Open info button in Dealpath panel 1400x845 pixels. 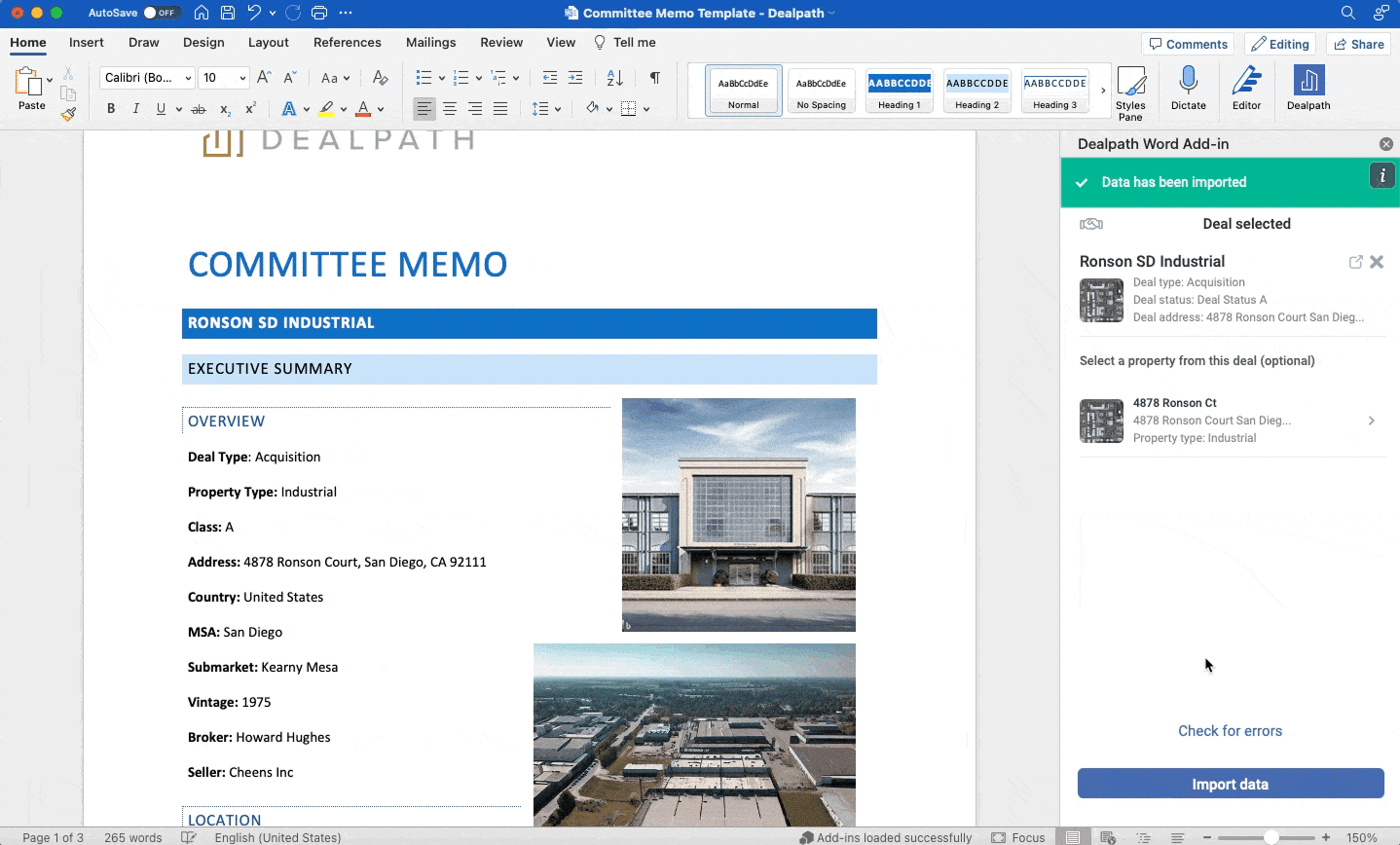[x=1382, y=175]
